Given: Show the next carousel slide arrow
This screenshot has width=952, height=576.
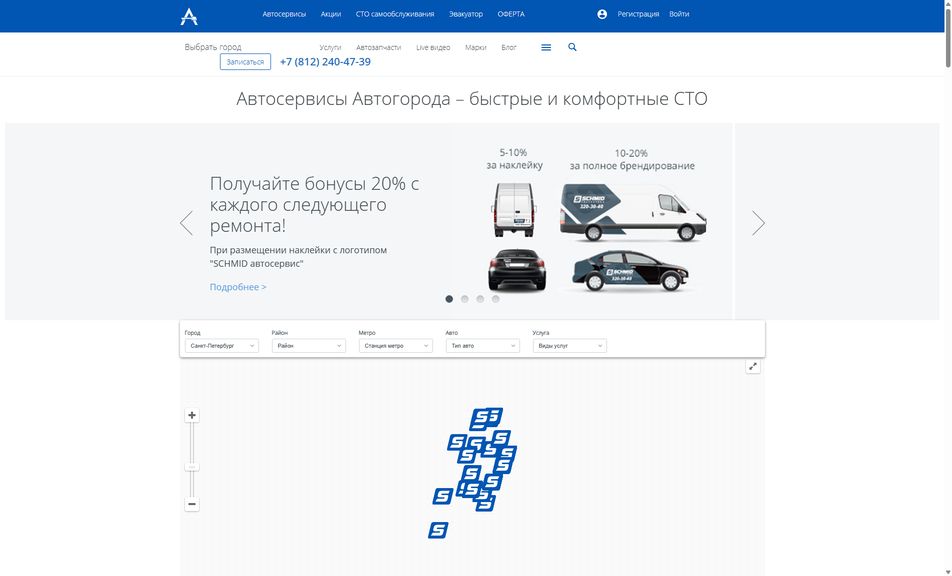Looking at the screenshot, I should pyautogui.click(x=758, y=223).
